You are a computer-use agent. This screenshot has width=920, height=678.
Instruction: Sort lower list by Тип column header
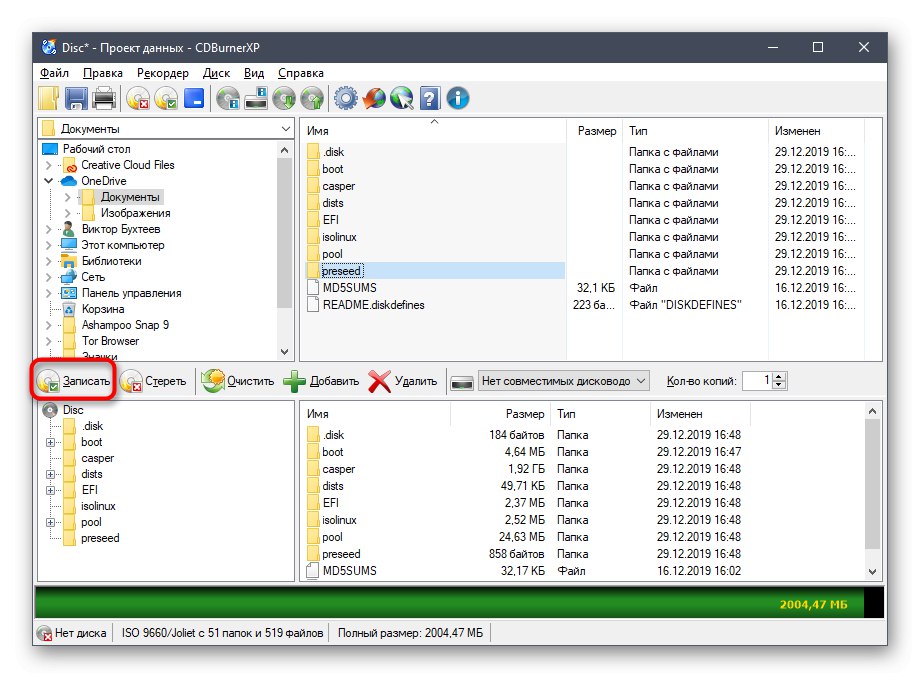click(600, 414)
